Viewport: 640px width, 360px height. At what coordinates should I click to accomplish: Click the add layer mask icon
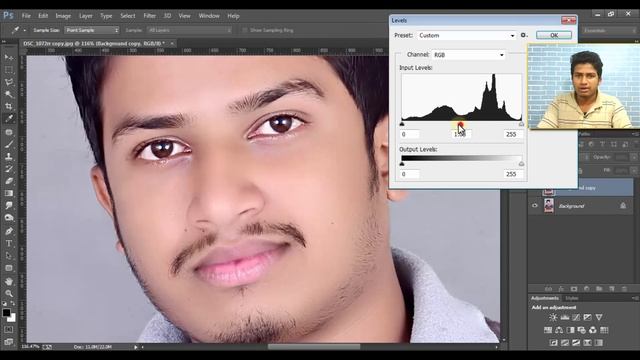coord(574,289)
